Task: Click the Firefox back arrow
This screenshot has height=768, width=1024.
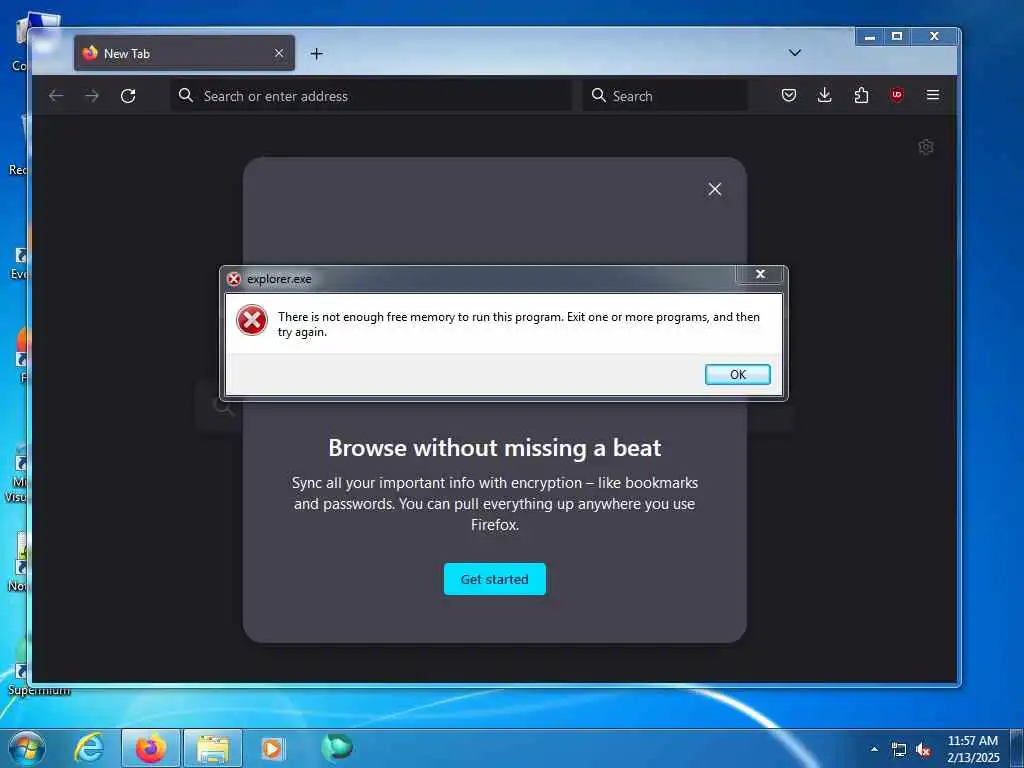Action: click(56, 96)
